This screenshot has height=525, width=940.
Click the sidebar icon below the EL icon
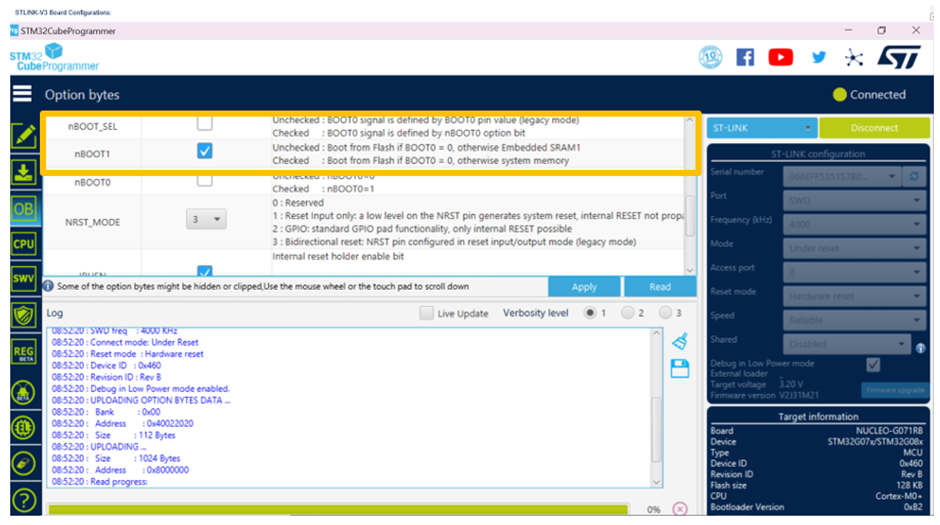coord(24,463)
